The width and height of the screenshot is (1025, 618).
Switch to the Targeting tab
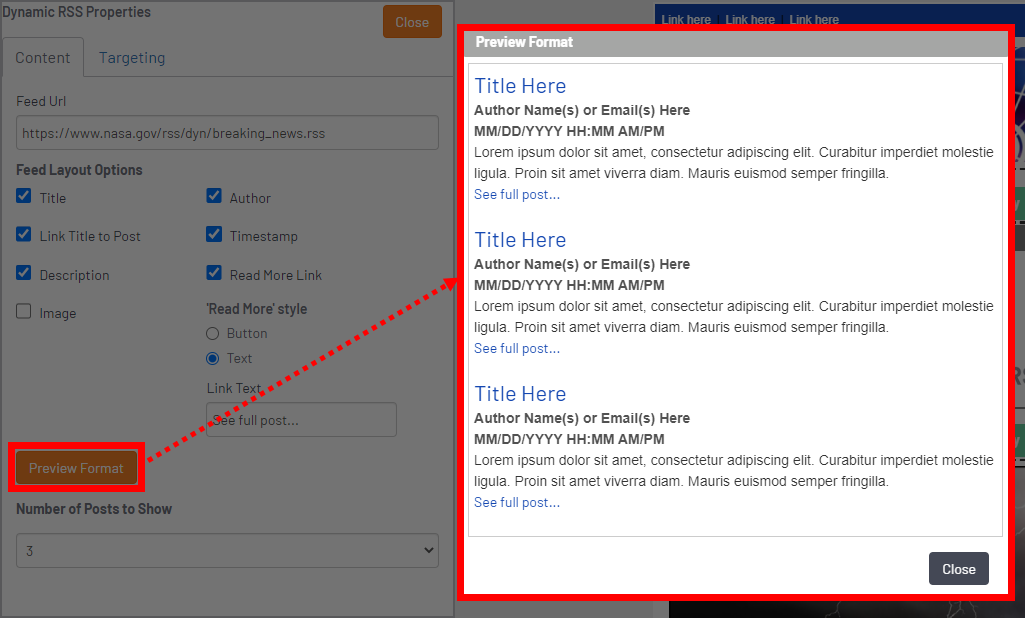pos(132,58)
